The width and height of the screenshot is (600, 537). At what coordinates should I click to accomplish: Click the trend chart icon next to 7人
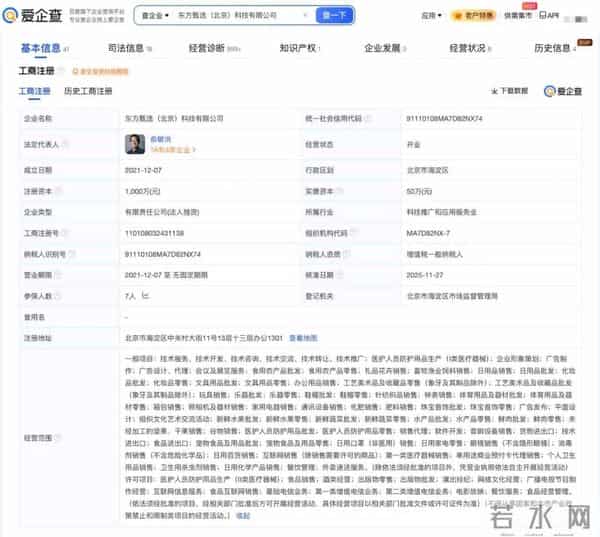145,295
